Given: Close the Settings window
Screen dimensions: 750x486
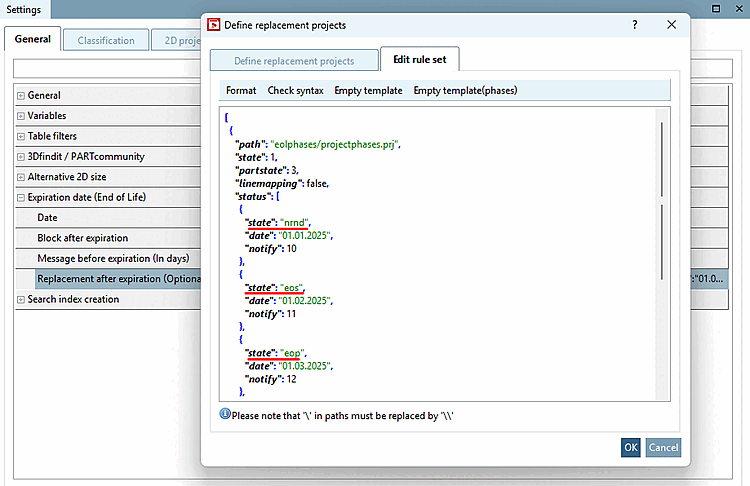Looking at the screenshot, I should coord(739,9).
